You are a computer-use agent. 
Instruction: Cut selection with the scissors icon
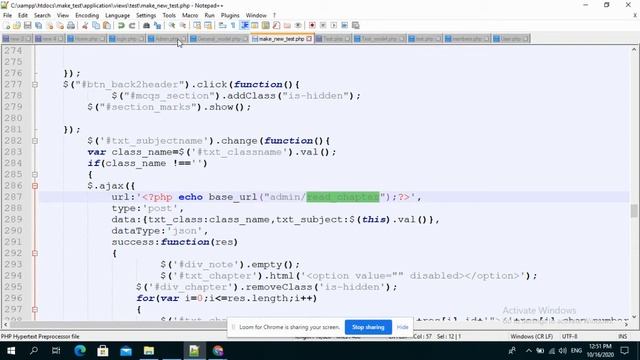coord(85,25)
